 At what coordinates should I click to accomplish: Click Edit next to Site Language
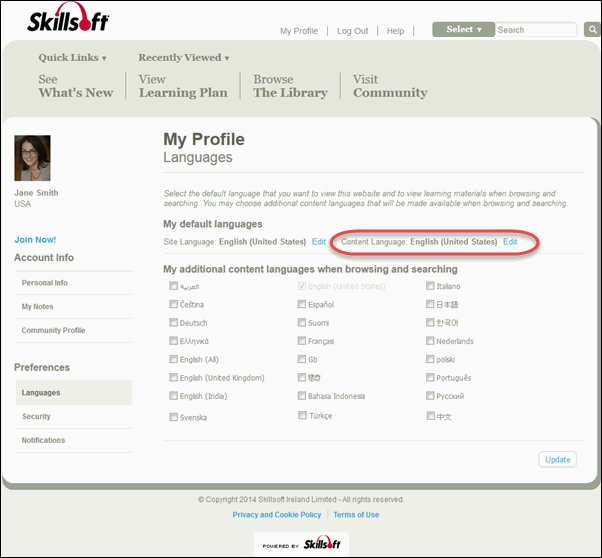pyautogui.click(x=318, y=242)
